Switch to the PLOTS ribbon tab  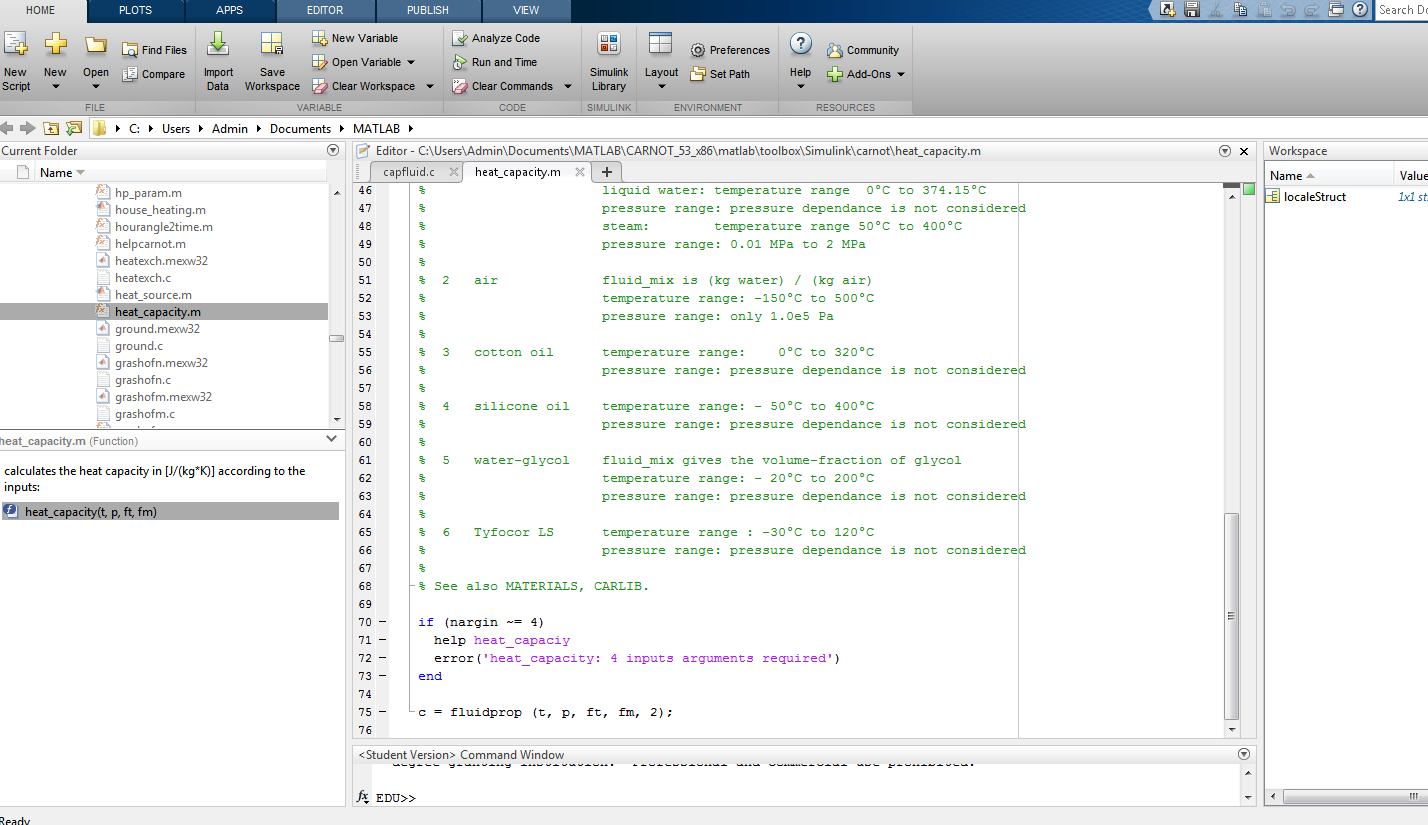pyautogui.click(x=135, y=10)
